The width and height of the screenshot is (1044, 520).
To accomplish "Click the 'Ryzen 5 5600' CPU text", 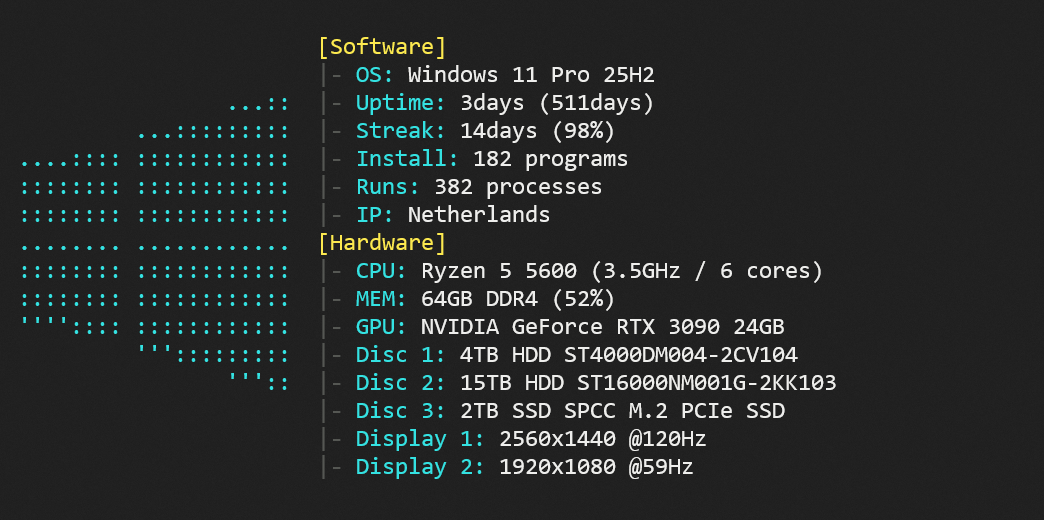I will click(499, 272).
